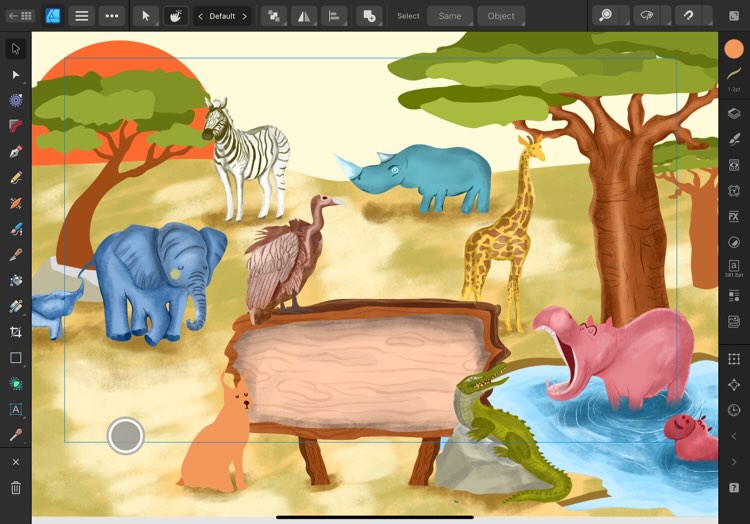Screen dimensions: 750x524
Task: Open the boolean add operation dropdown
Action: (370, 16)
